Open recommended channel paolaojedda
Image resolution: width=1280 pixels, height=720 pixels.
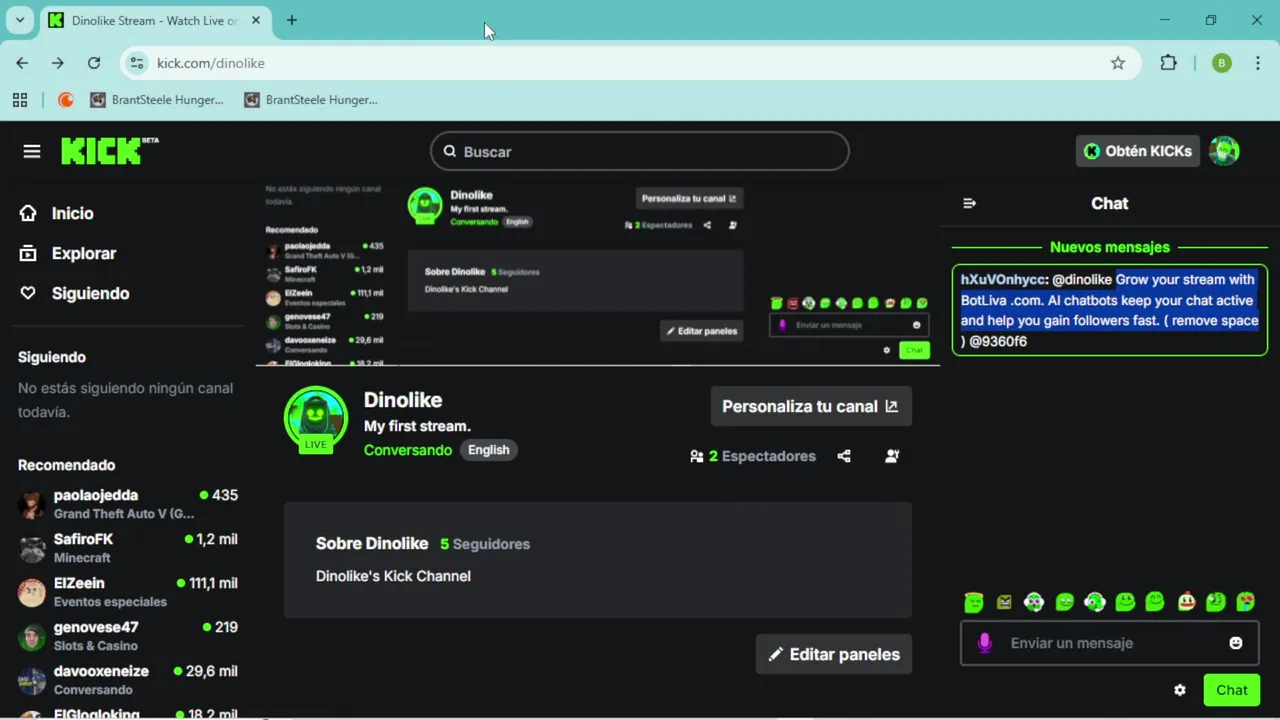point(128,503)
